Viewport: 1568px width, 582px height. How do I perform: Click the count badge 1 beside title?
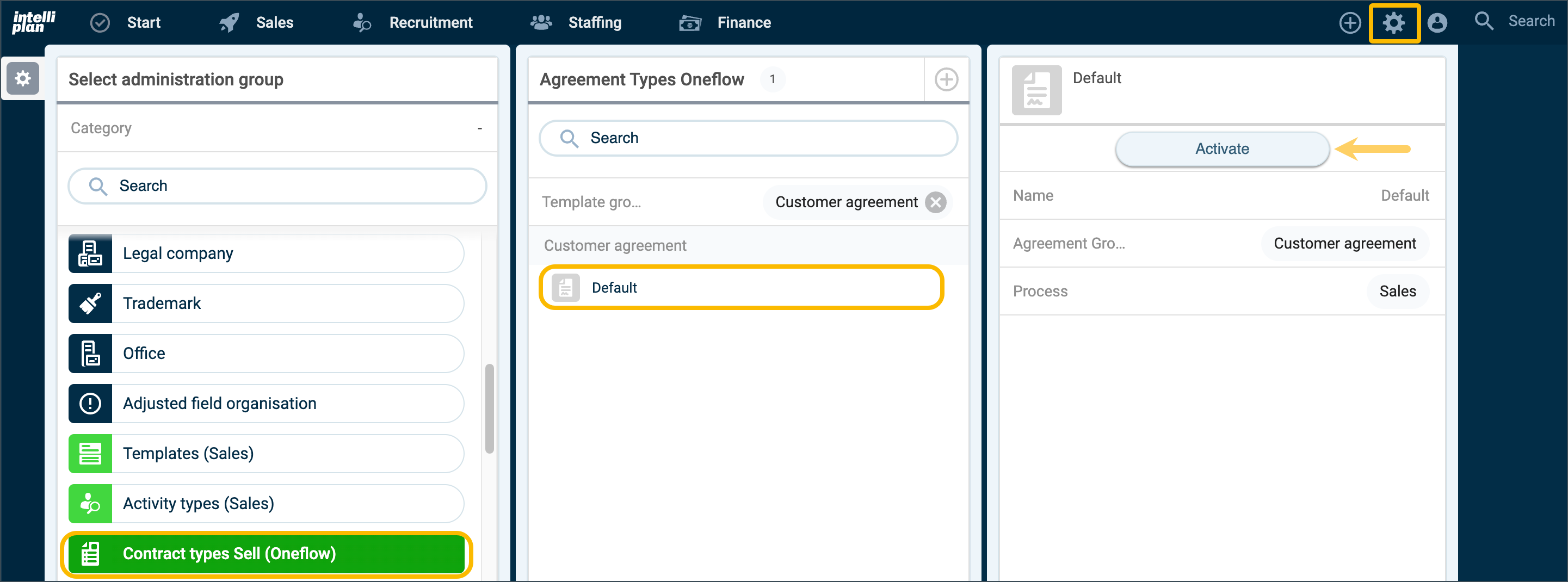772,79
